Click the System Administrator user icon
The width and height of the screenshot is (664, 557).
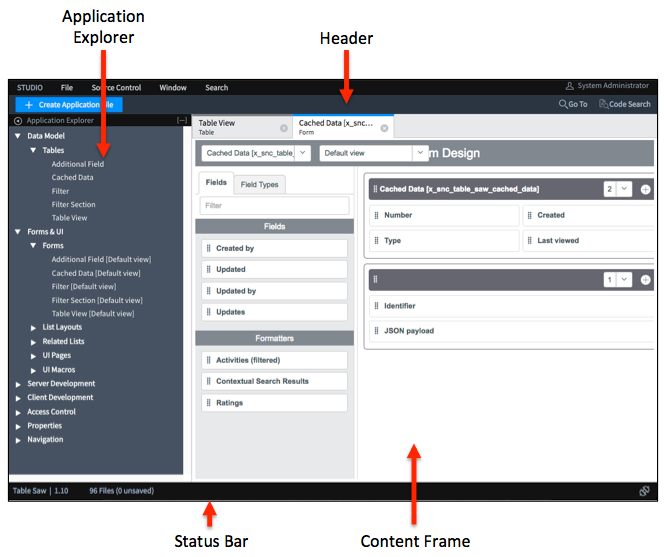click(x=570, y=87)
